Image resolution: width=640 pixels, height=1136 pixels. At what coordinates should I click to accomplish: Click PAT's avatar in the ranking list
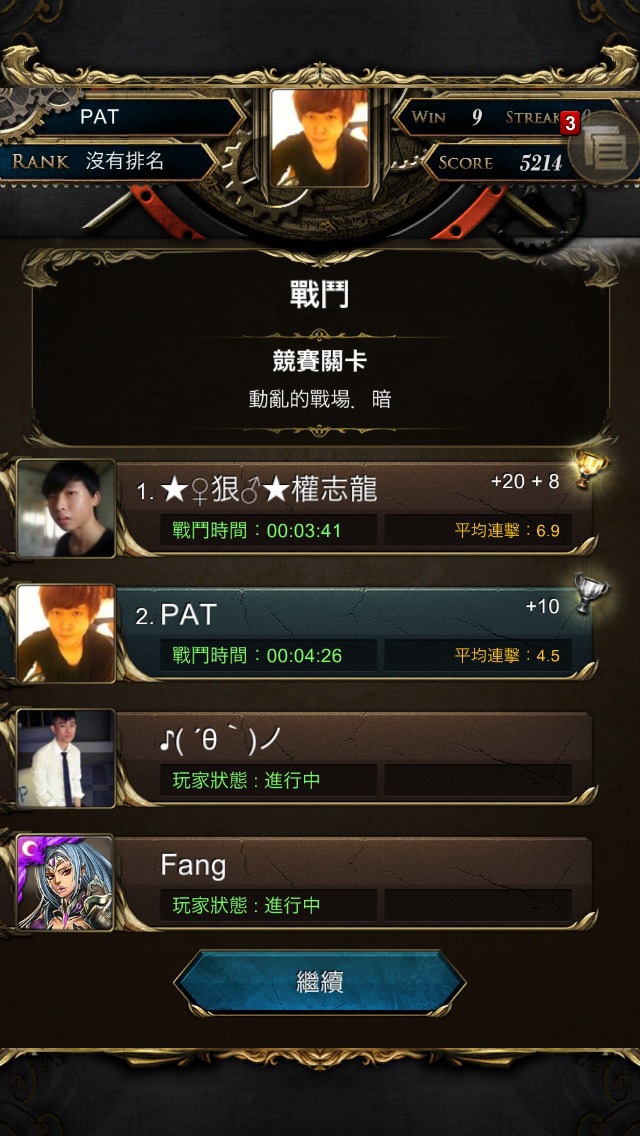[66, 634]
